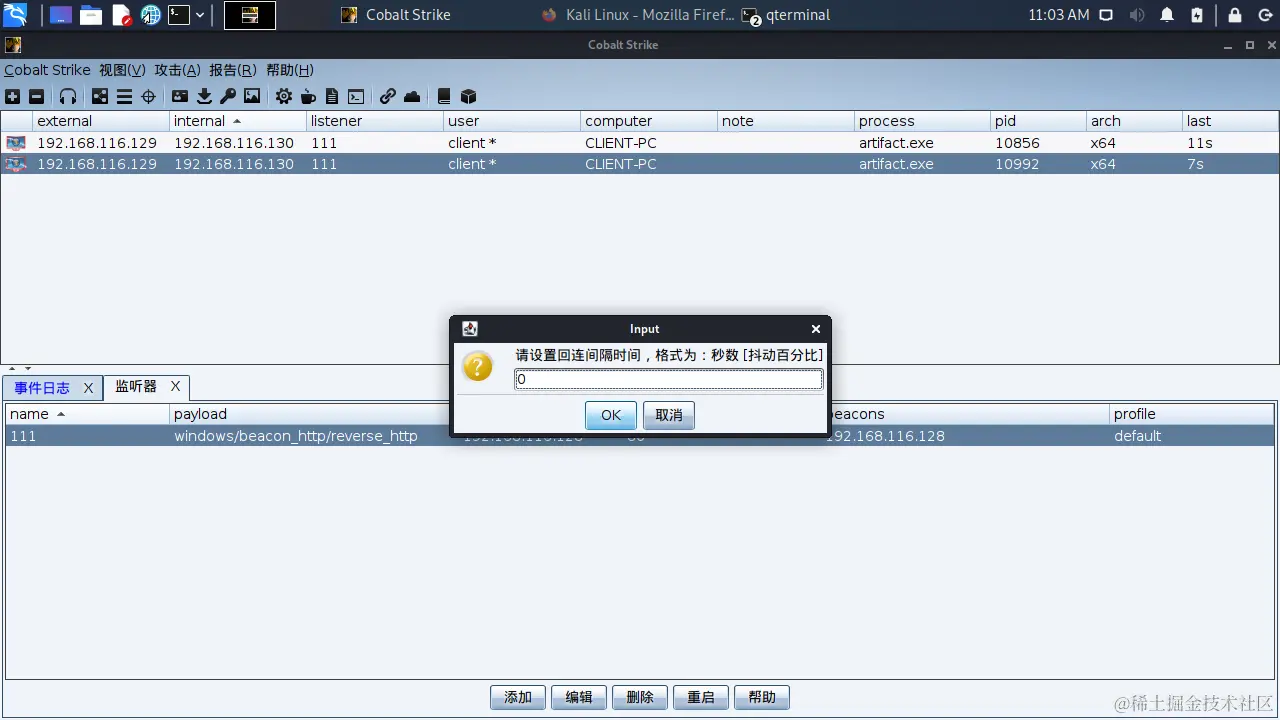
Task: Click the terminal prompt icon in toolbar
Action: (x=356, y=97)
